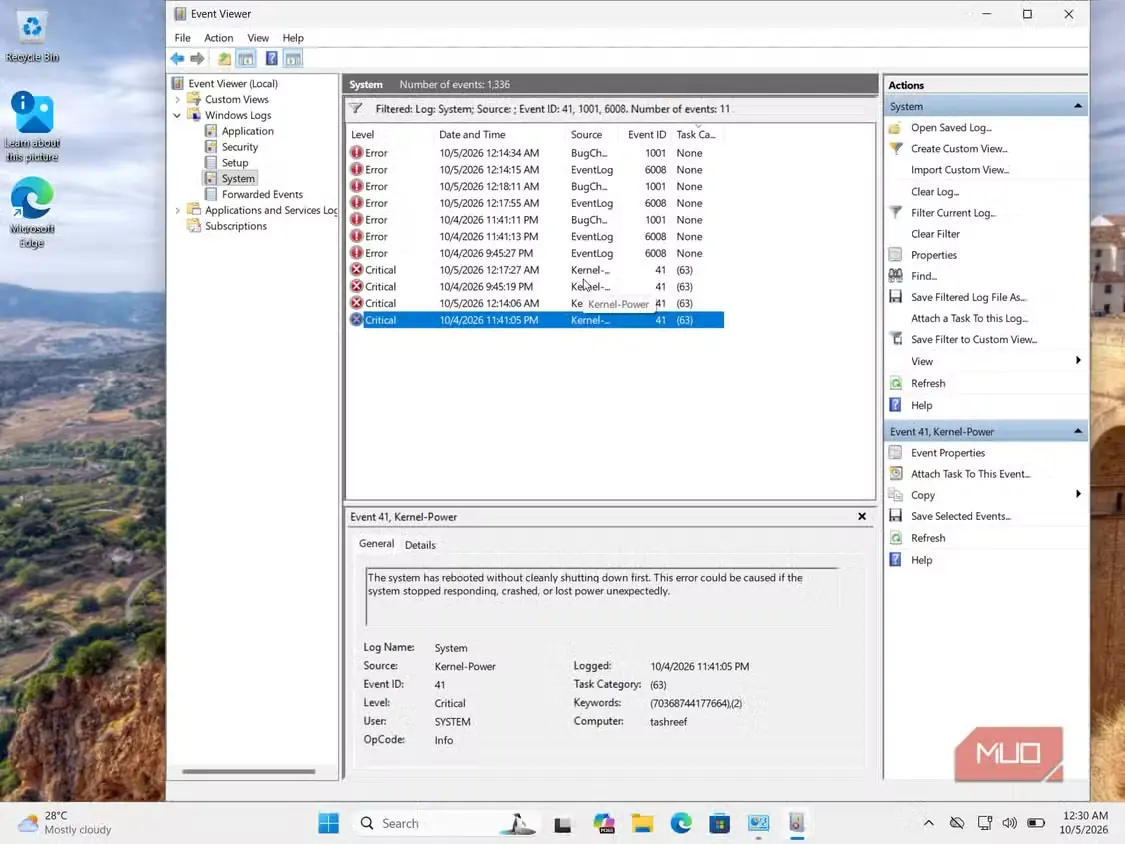Switch to the Details tab
This screenshot has width=1125, height=844.
click(x=420, y=545)
